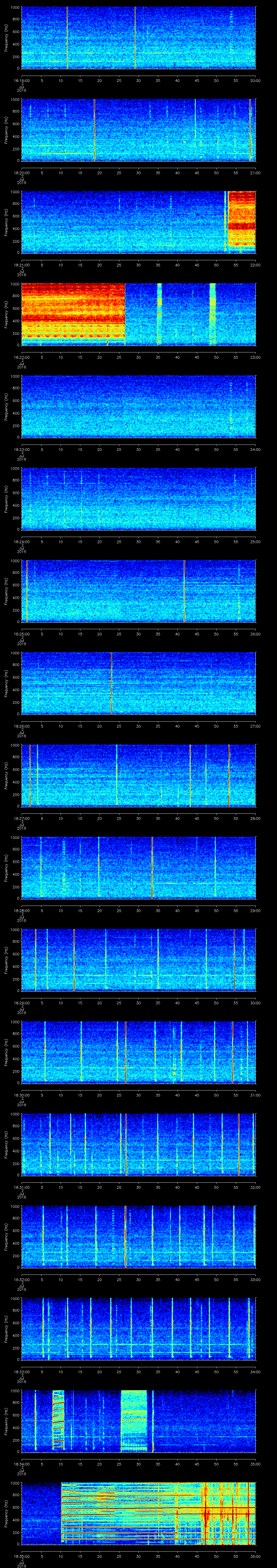Screen dimensions: 277x1568
Task: Click the red spike at 27s in the 18:30:00 panel
Action: click(126, 1051)
